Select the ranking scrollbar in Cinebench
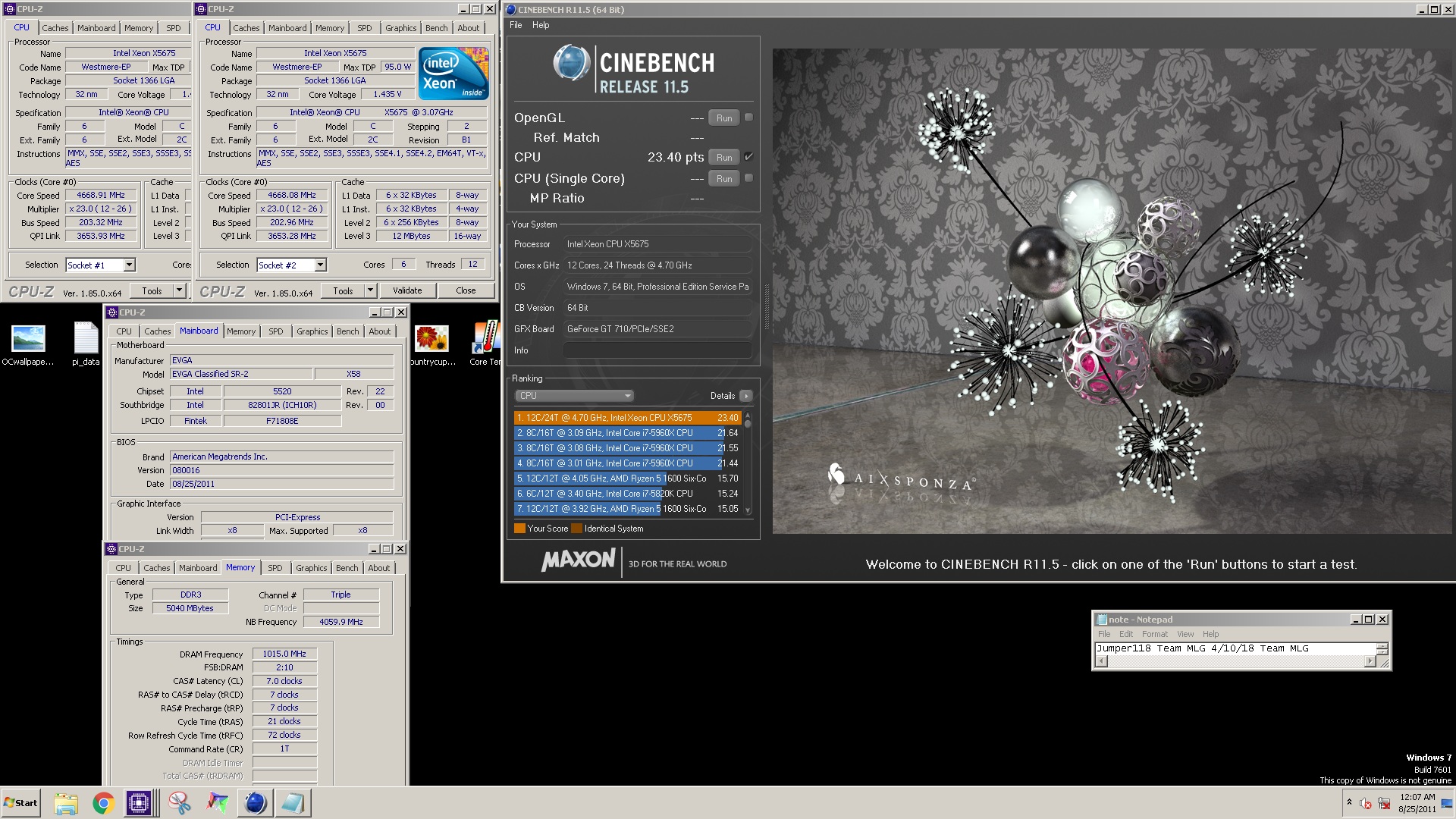The image size is (1456, 819). pyautogui.click(x=748, y=463)
